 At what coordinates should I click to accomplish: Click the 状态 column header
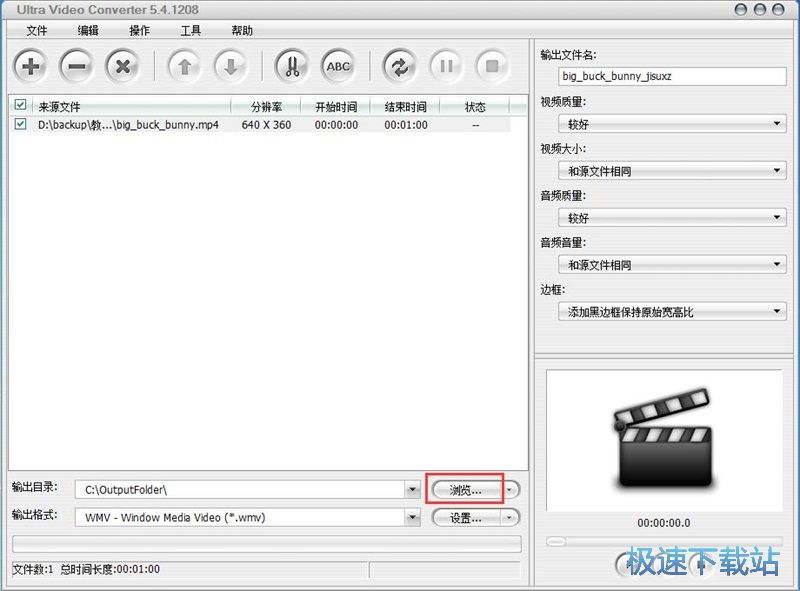click(x=475, y=107)
